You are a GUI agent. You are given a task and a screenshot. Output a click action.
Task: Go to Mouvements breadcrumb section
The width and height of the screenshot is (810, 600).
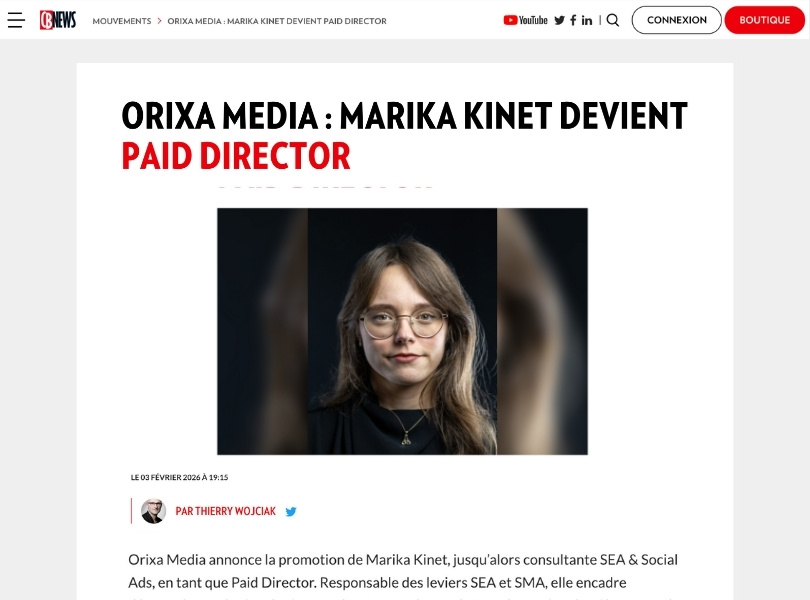click(122, 21)
